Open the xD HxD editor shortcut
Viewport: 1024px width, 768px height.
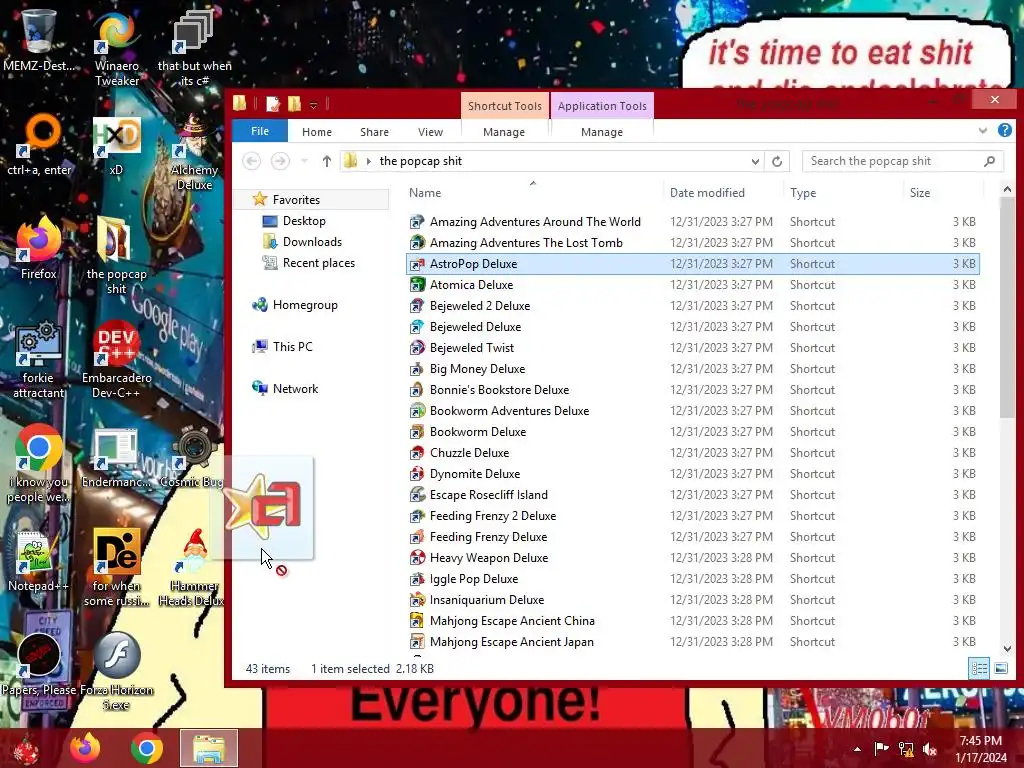click(x=116, y=145)
